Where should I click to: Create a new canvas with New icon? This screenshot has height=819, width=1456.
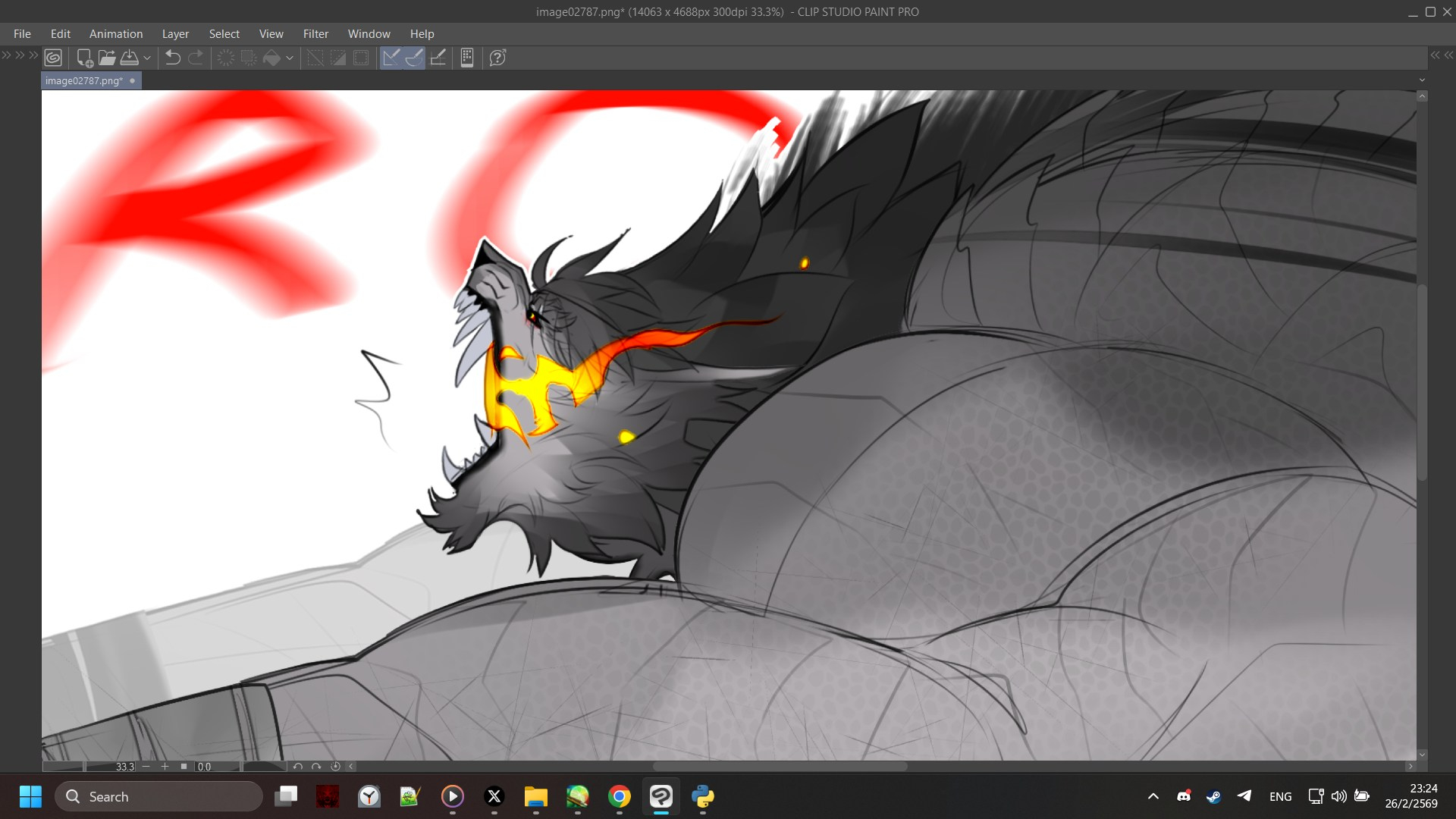[x=85, y=58]
